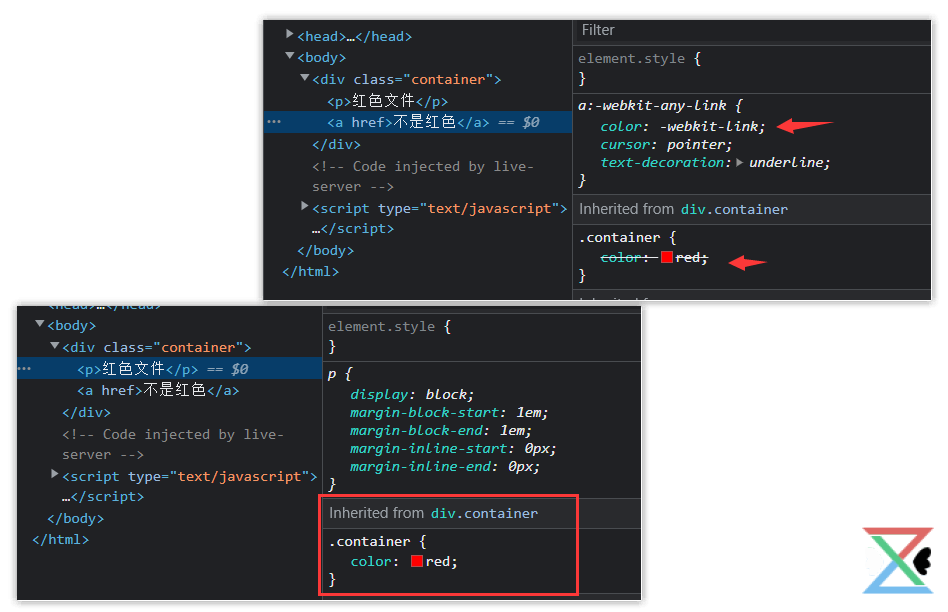This screenshot has width=948, height=612.
Task: Select the highlighted p row 红色文件
Action: [x=169, y=368]
